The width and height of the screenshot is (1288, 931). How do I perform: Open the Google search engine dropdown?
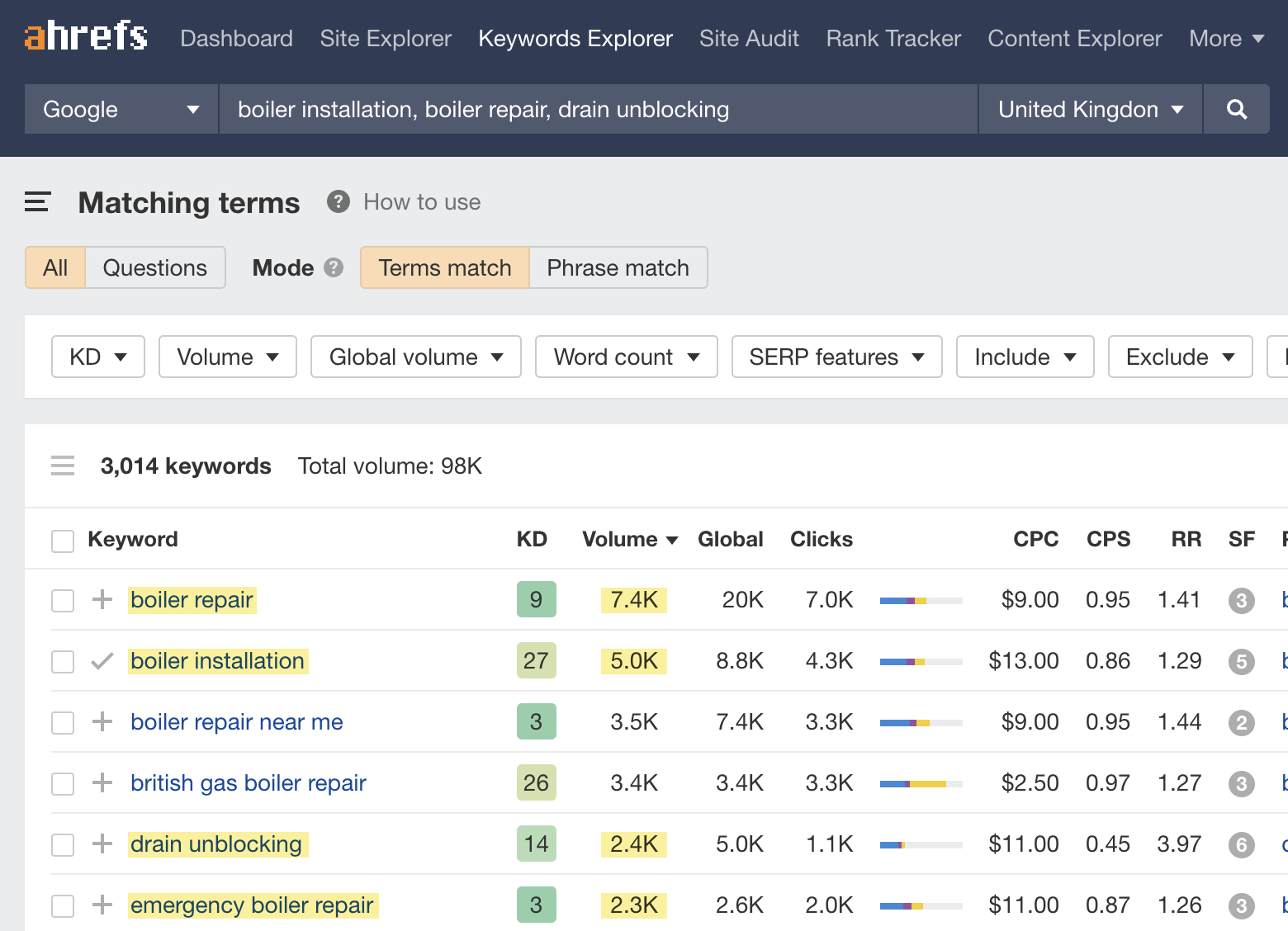tap(120, 109)
